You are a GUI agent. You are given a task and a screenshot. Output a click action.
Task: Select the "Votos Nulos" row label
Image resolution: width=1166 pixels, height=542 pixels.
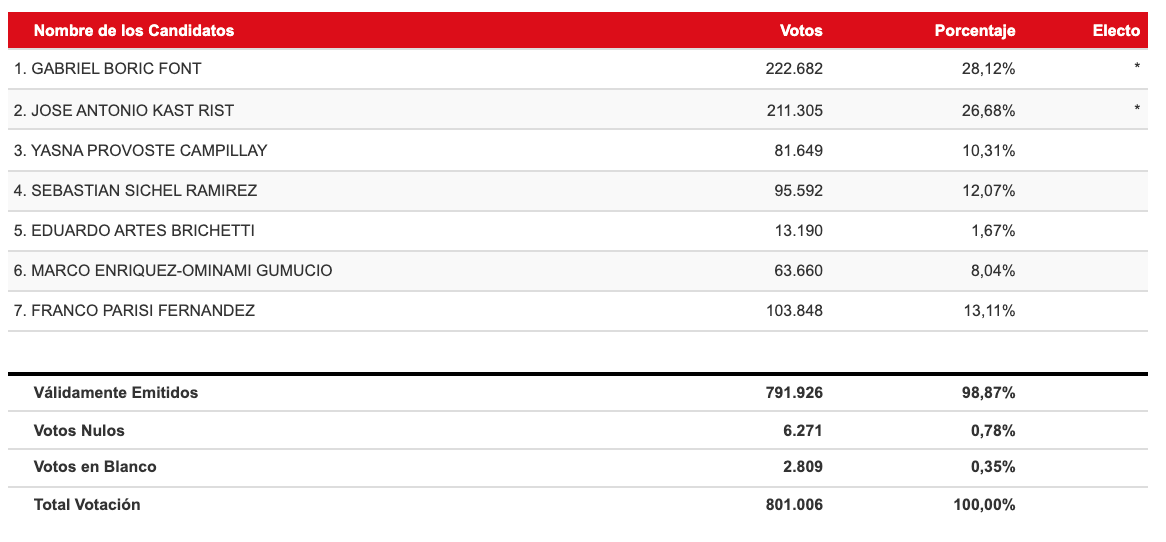click(79, 430)
